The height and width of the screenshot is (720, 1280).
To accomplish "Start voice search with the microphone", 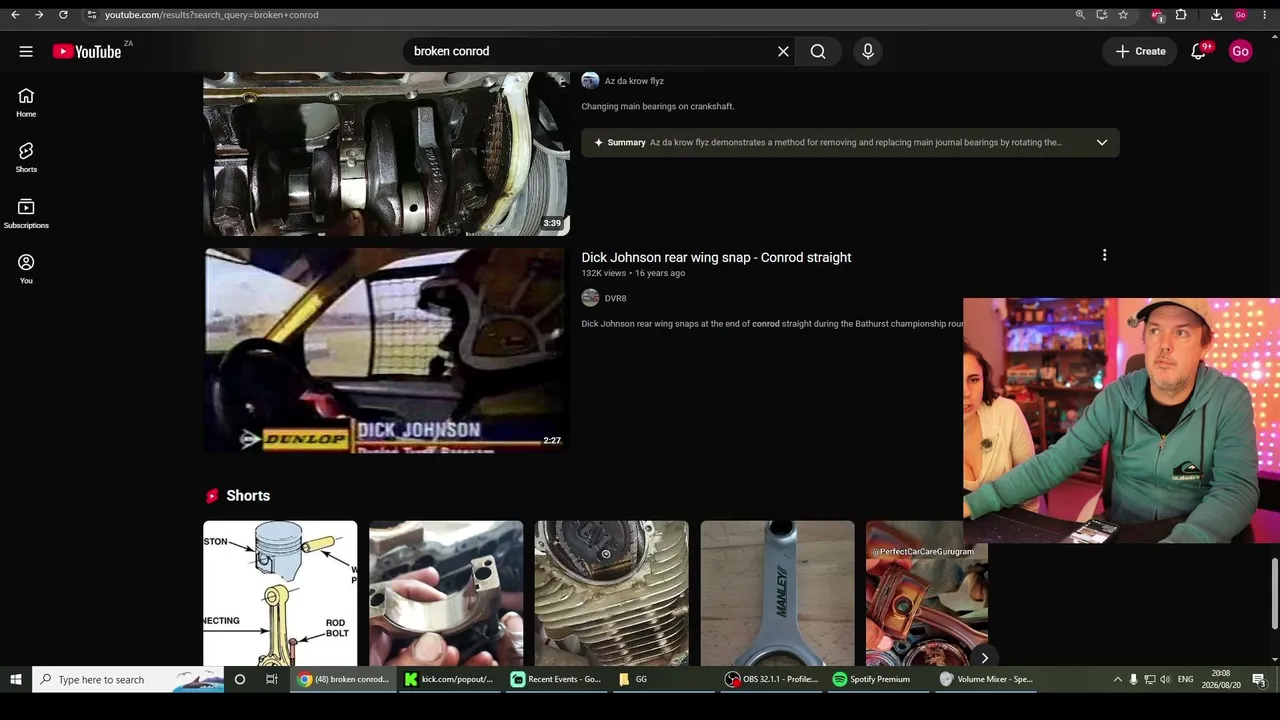I will point(868,51).
